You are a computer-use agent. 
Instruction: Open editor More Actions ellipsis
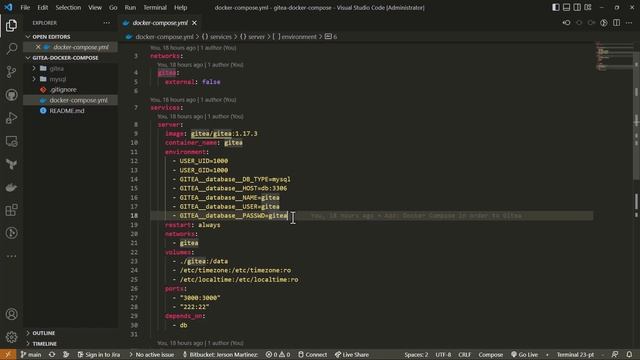click(x=629, y=23)
